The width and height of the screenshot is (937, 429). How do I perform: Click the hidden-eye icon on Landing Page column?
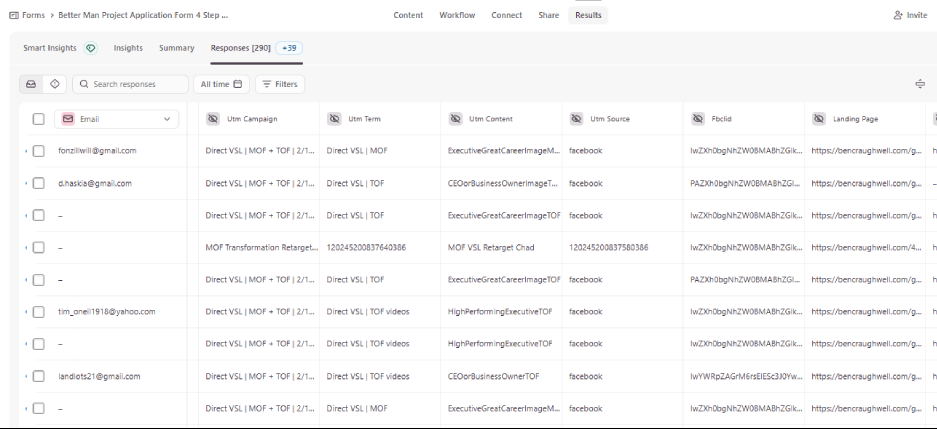pyautogui.click(x=819, y=119)
